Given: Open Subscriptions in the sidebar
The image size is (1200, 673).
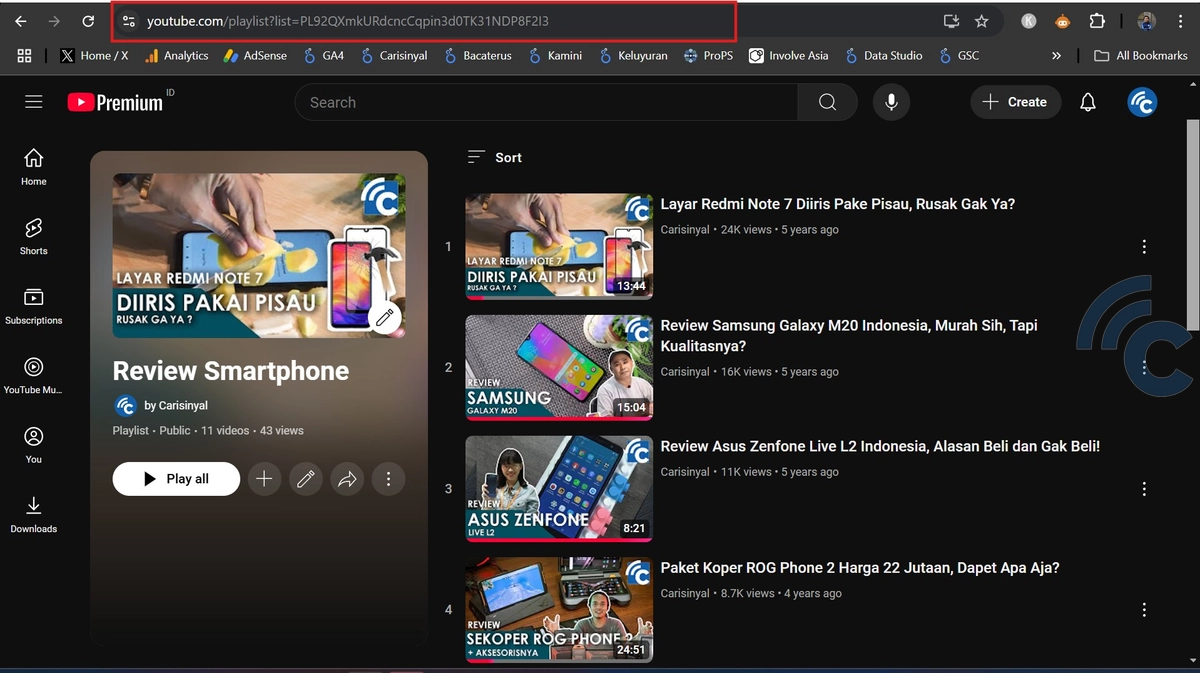Looking at the screenshot, I should pyautogui.click(x=34, y=306).
